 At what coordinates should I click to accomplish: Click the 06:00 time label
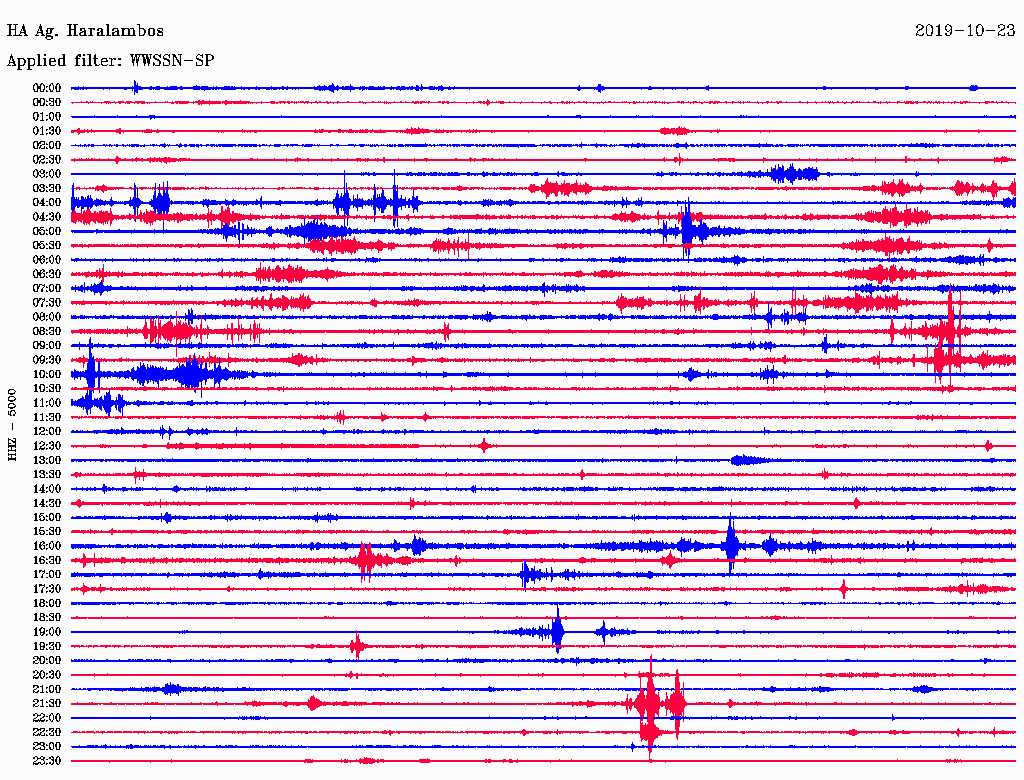pos(47,259)
